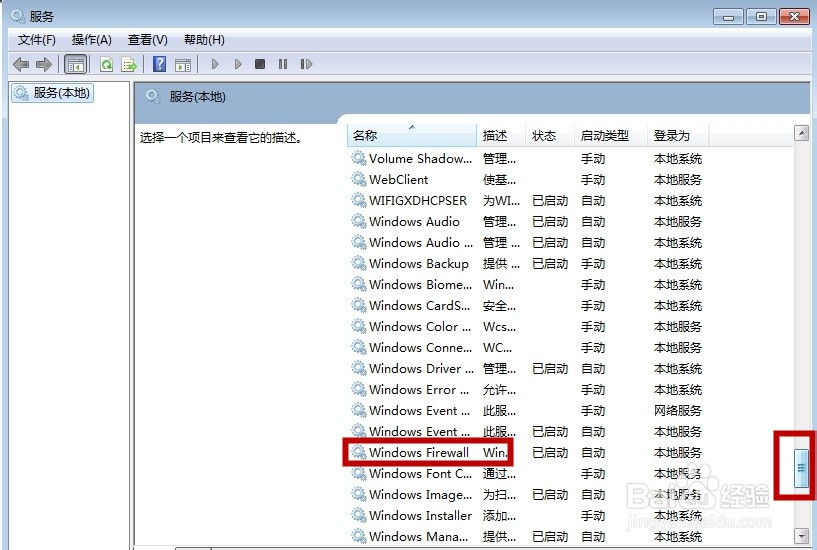Sort by the 启动类型 column header
Screen dimensions: 817x550
coord(611,135)
